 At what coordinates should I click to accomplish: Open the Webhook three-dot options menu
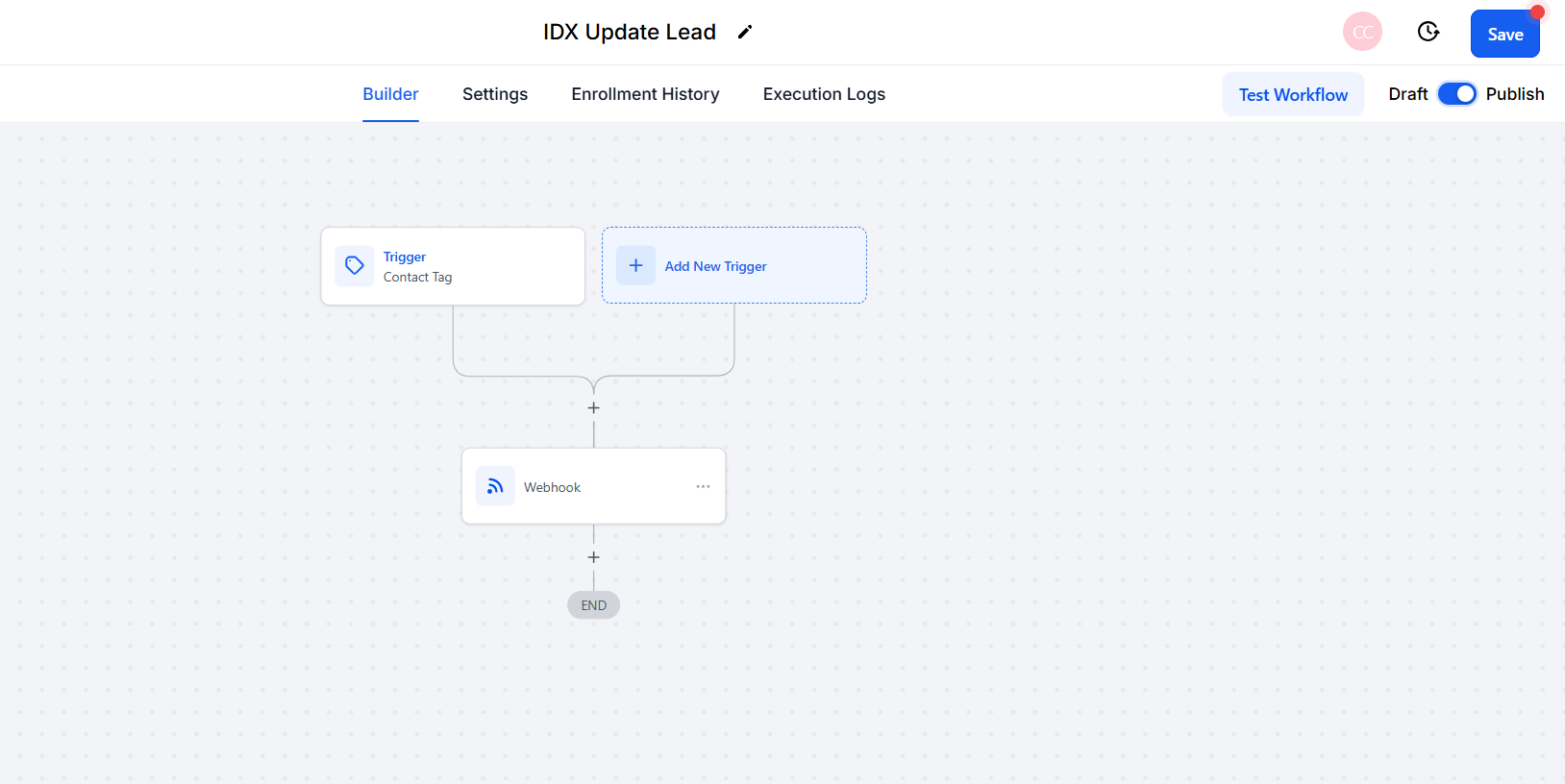tap(703, 487)
